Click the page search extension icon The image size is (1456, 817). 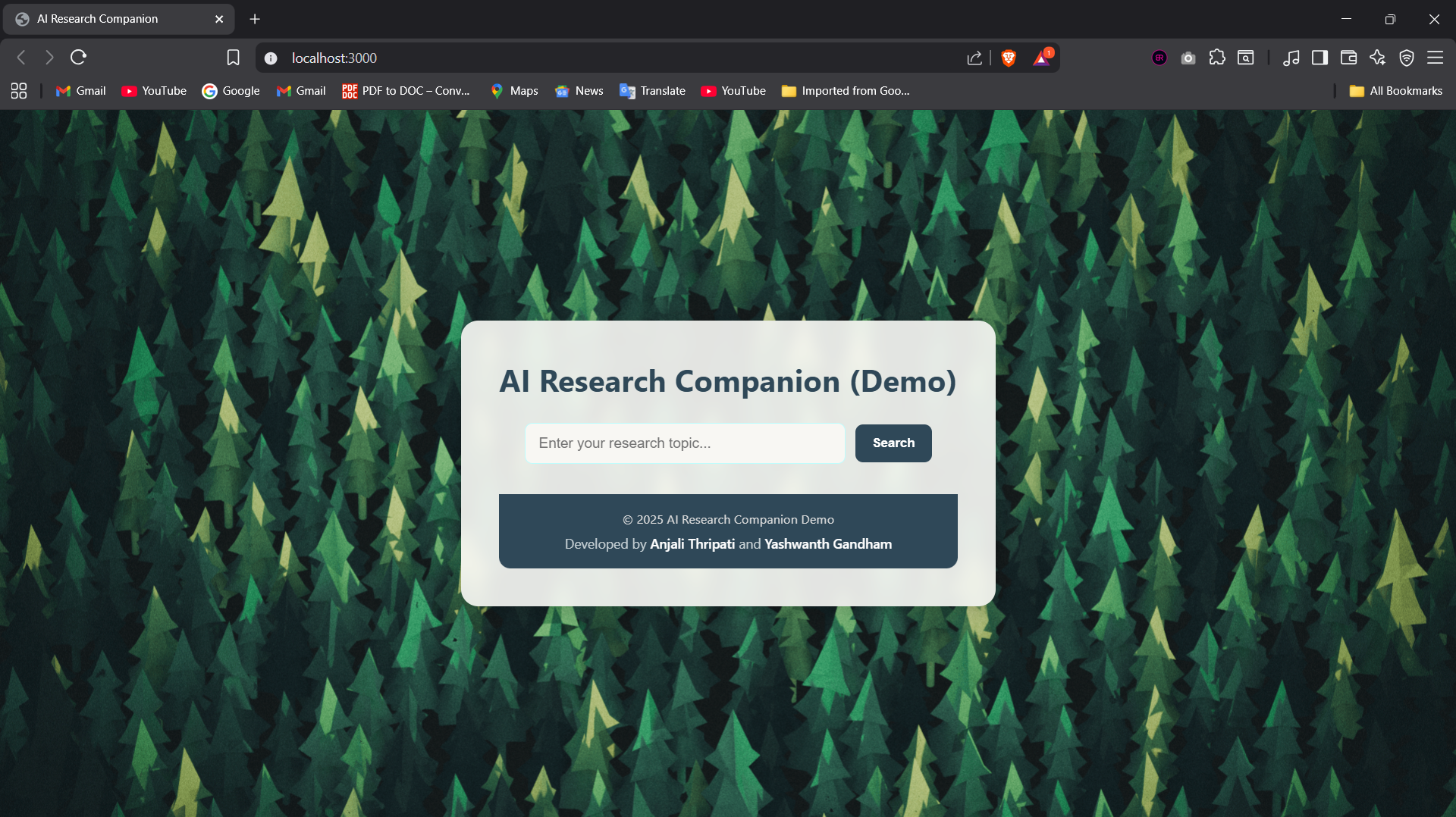tap(1246, 58)
